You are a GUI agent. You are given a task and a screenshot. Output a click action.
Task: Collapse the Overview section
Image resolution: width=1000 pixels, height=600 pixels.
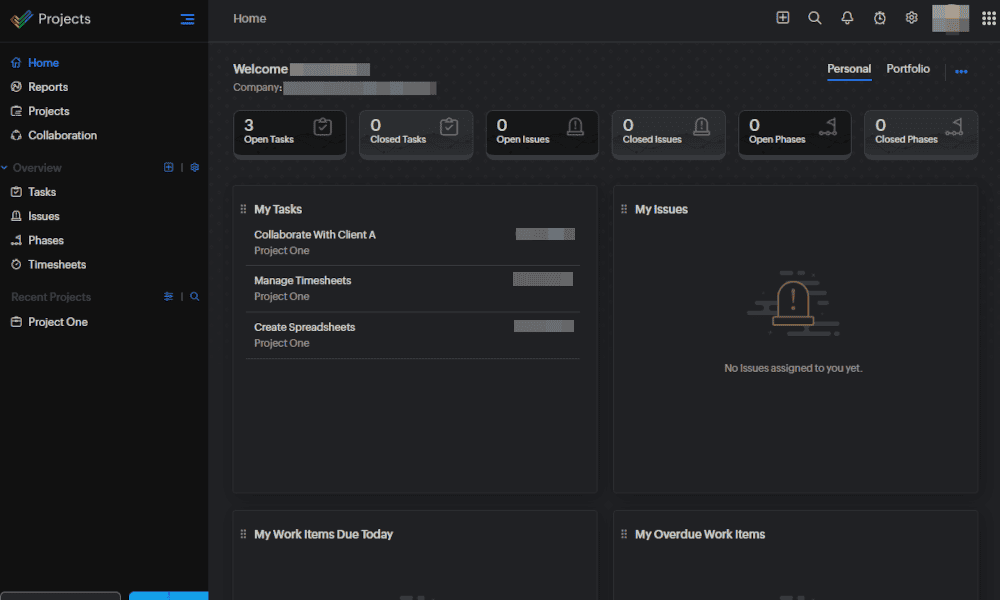pos(4,168)
